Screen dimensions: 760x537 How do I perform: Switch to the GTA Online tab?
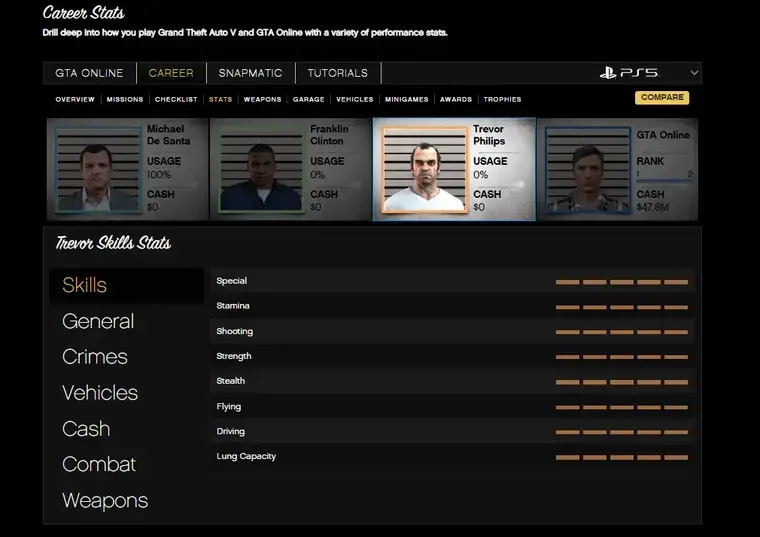pyautogui.click(x=89, y=73)
